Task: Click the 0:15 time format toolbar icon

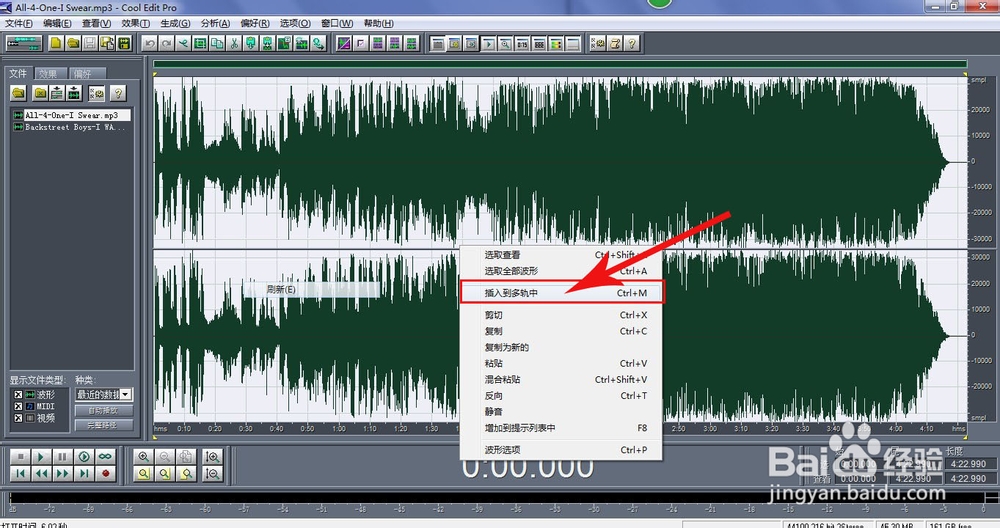Action: pos(522,44)
